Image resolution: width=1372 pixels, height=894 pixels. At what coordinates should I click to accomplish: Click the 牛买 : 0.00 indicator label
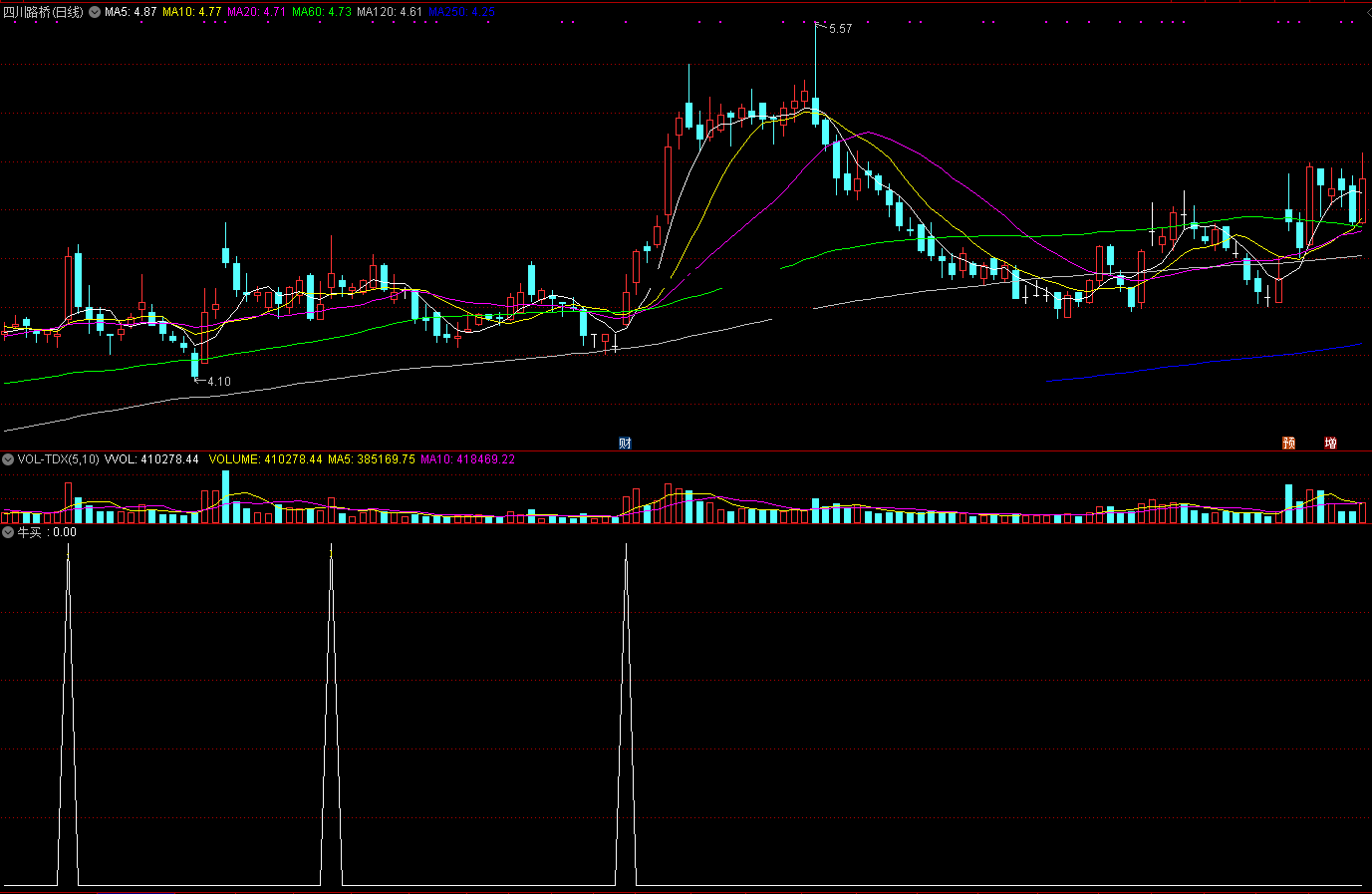point(47,532)
